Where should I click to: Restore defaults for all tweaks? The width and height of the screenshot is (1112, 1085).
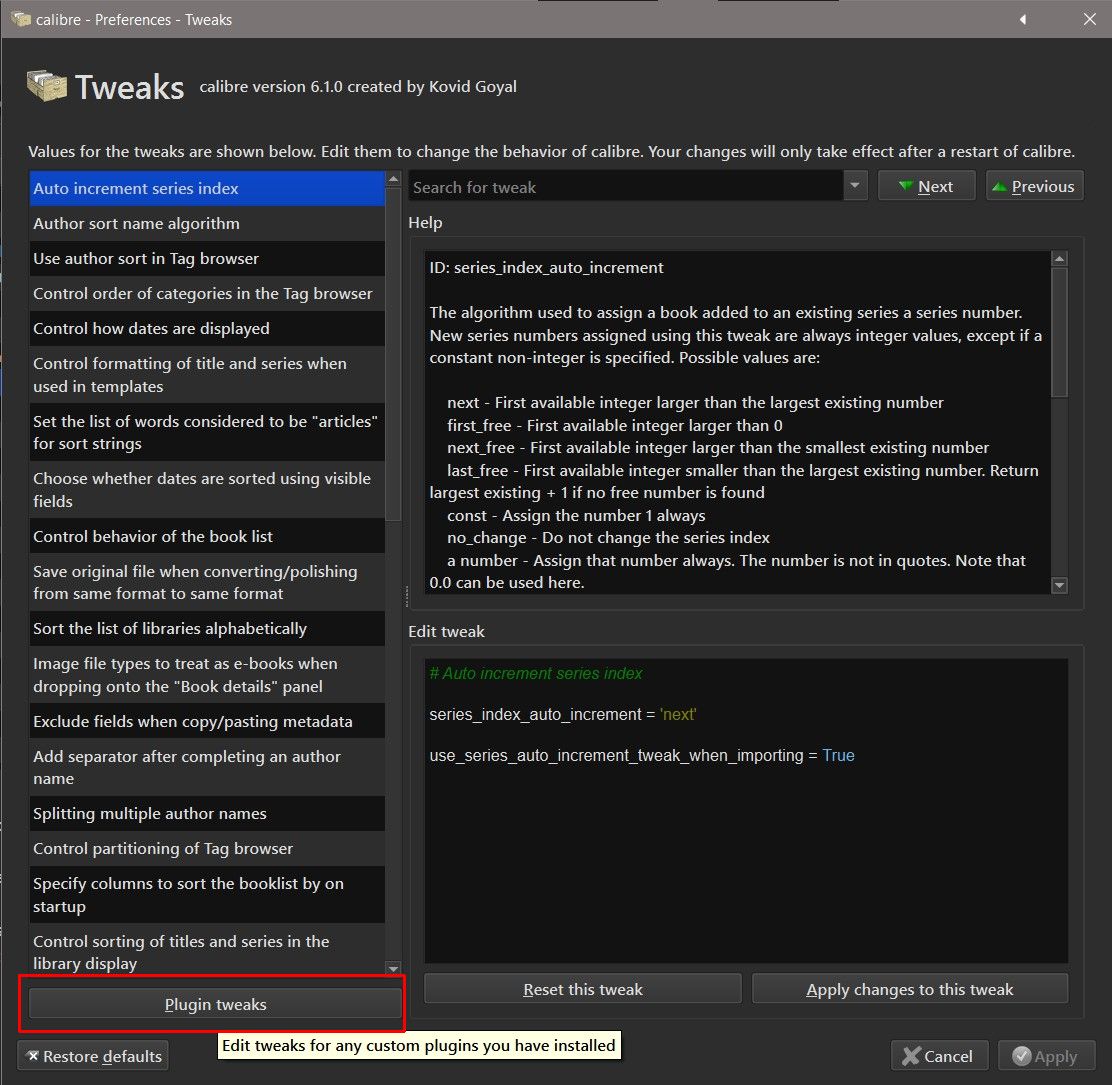click(93, 1056)
